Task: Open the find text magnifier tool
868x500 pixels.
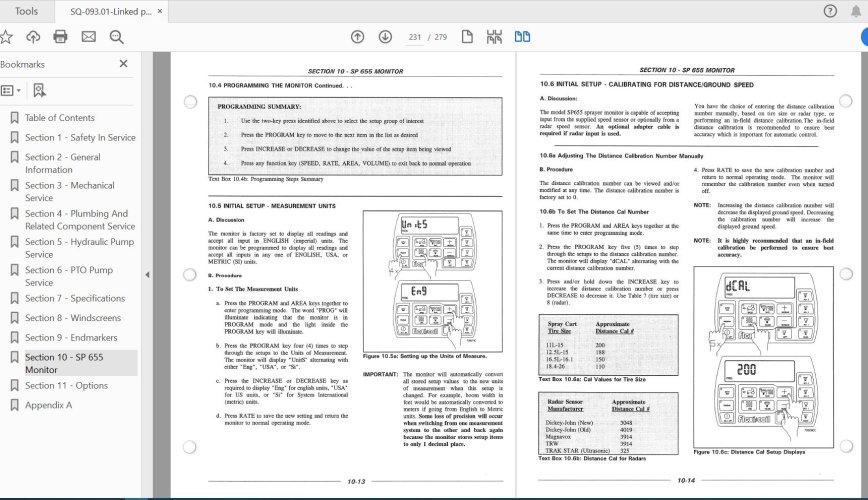Action: click(x=117, y=37)
